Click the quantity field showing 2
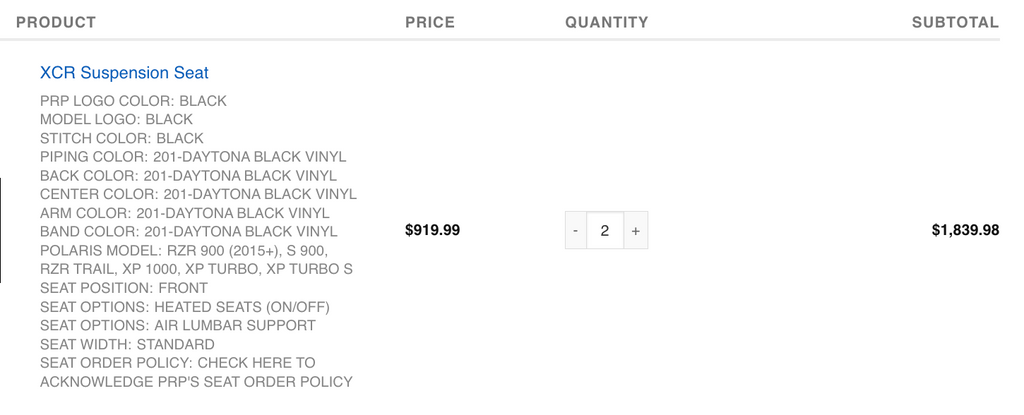 point(605,230)
